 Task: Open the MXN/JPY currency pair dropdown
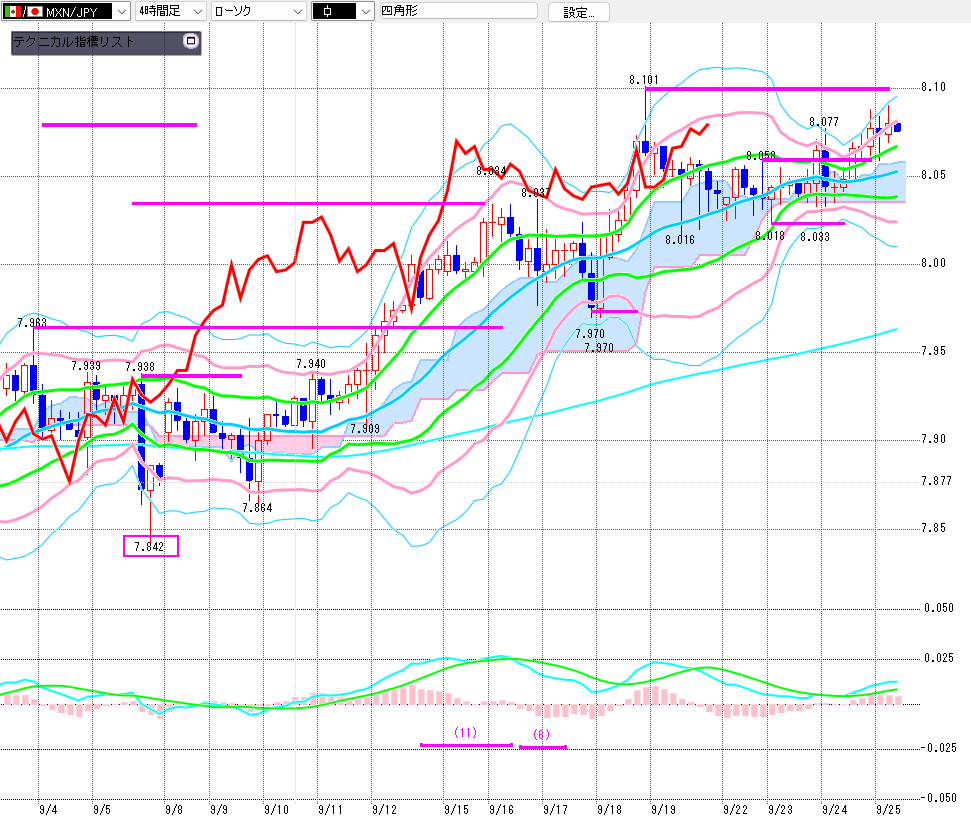click(121, 12)
